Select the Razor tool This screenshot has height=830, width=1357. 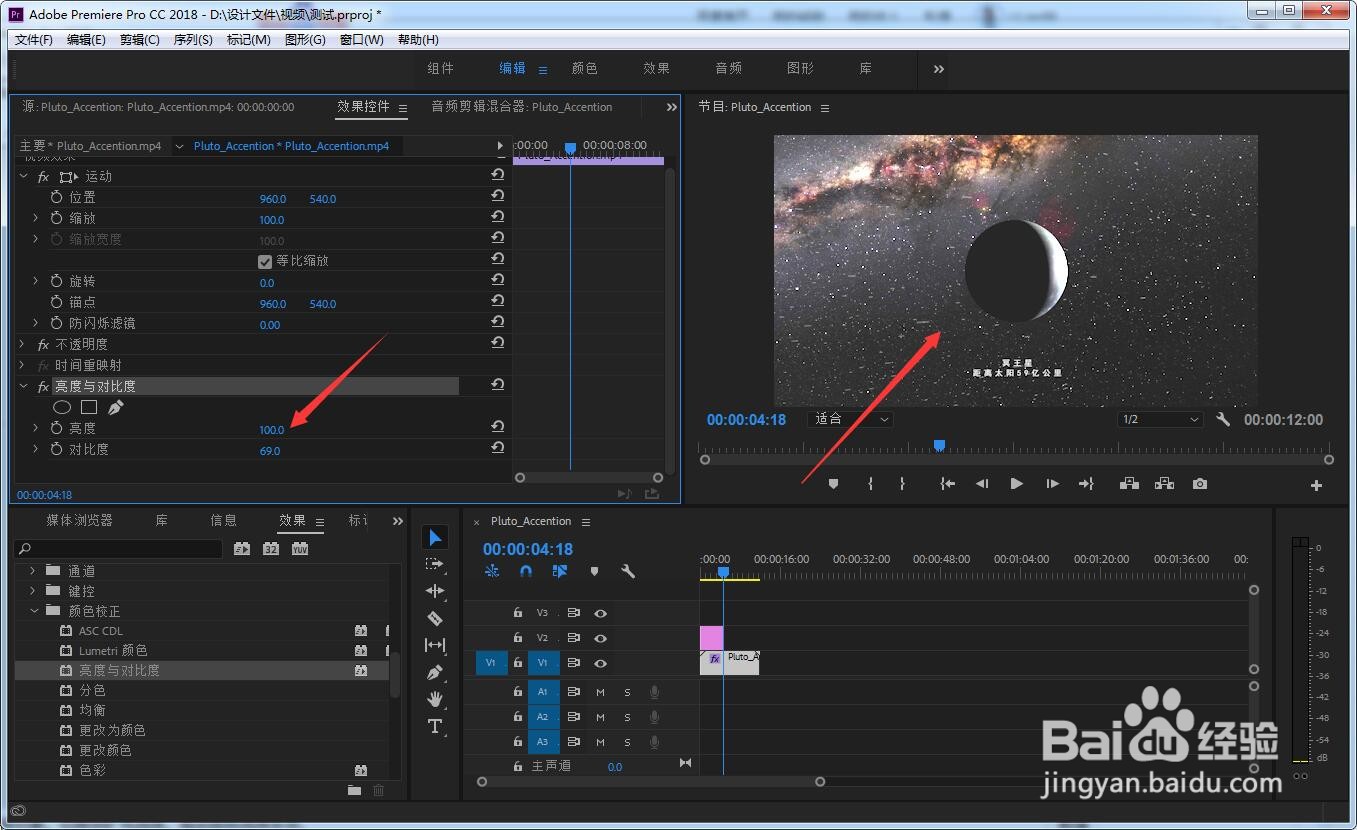pos(435,618)
